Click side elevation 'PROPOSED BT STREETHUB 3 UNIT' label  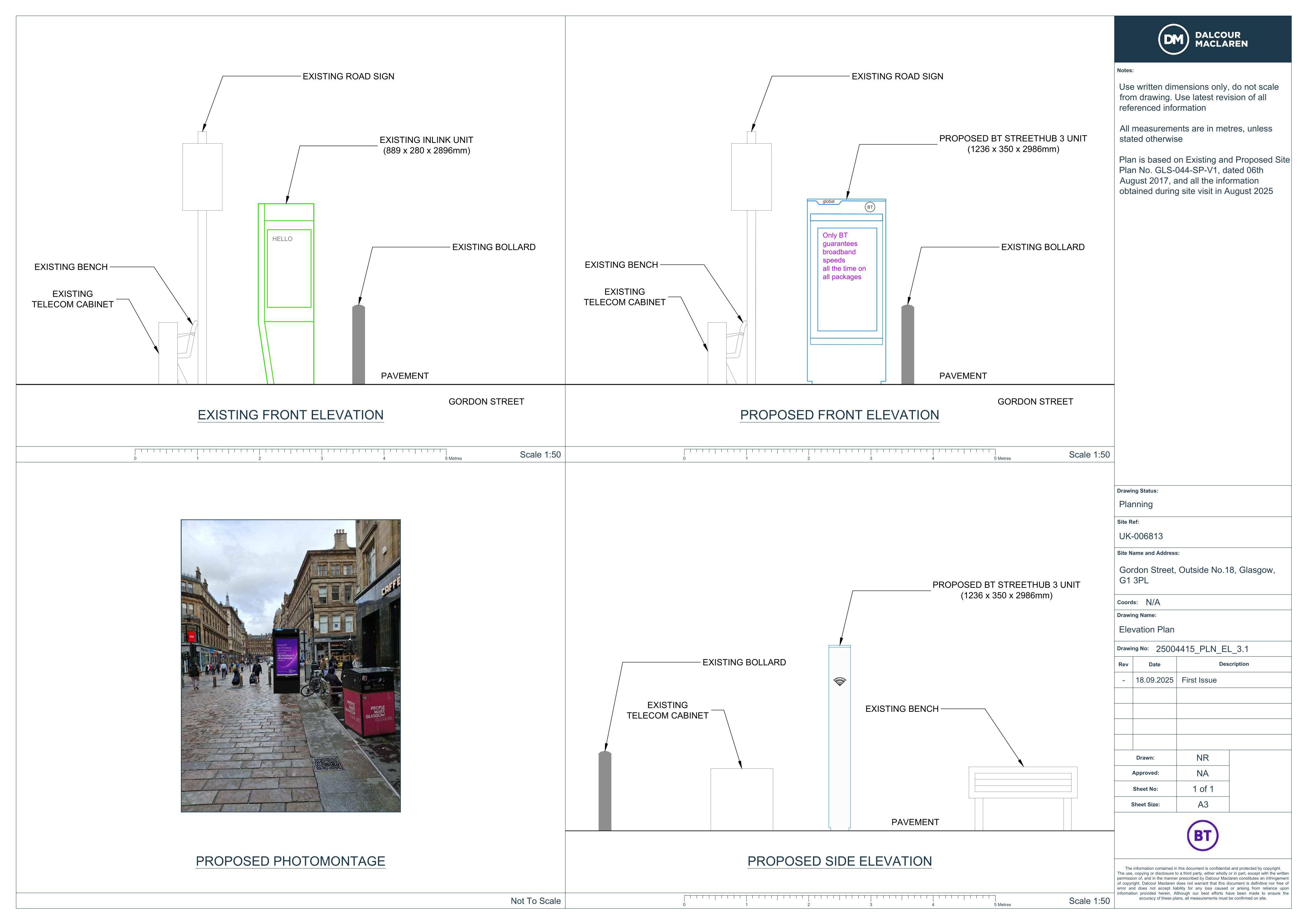(x=1006, y=590)
